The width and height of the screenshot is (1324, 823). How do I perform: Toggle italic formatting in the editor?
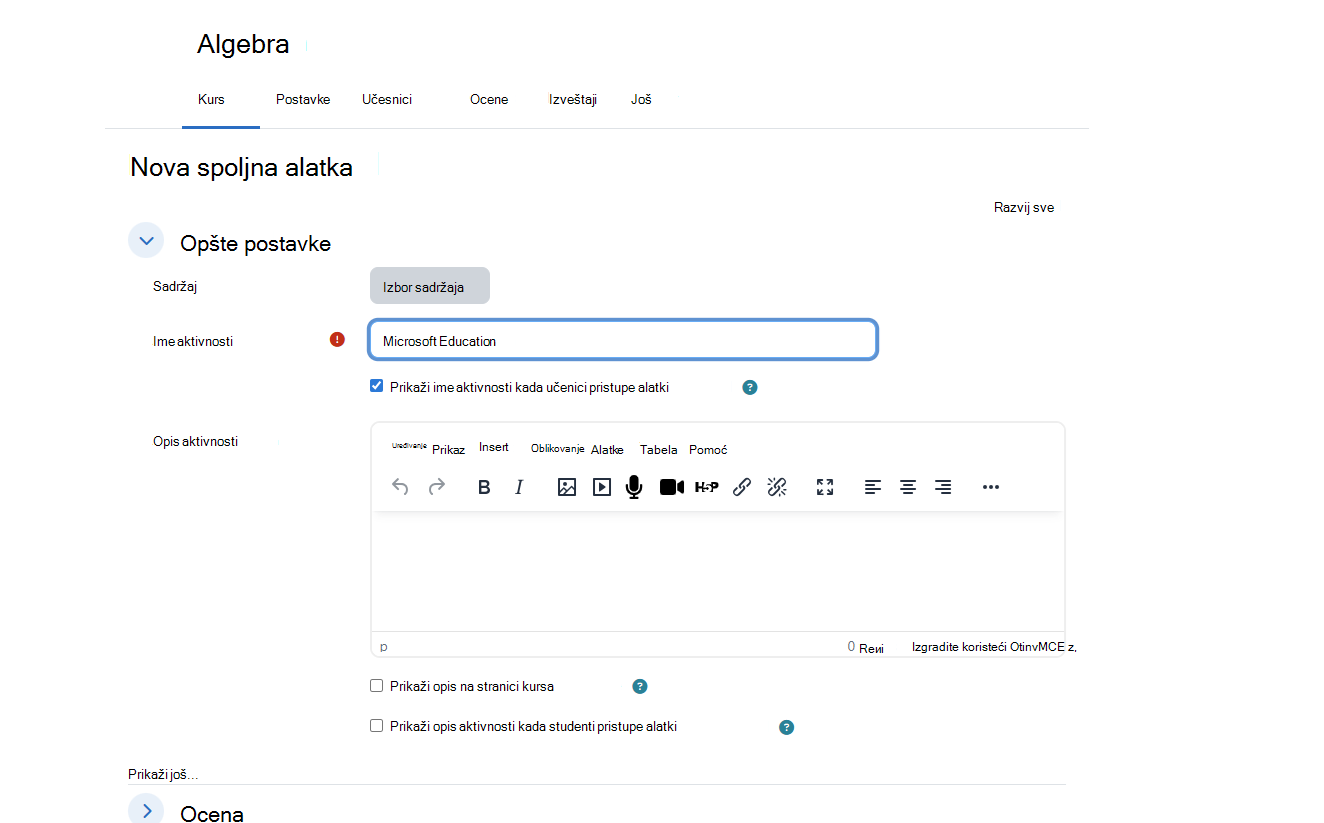click(519, 487)
